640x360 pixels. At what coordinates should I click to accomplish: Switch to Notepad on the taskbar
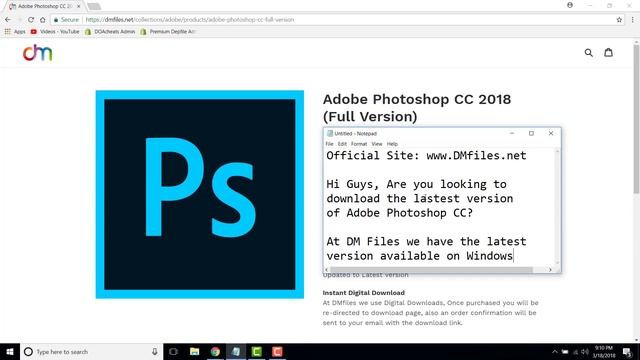point(236,351)
